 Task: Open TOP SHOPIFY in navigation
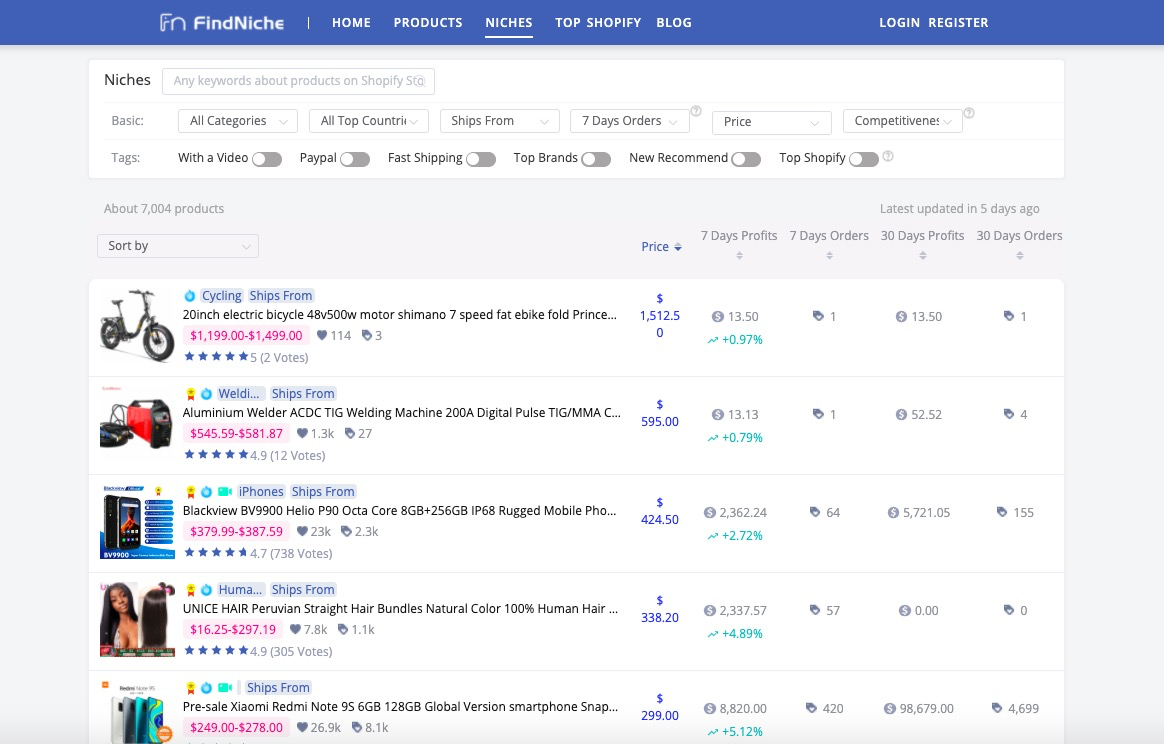[x=598, y=22]
